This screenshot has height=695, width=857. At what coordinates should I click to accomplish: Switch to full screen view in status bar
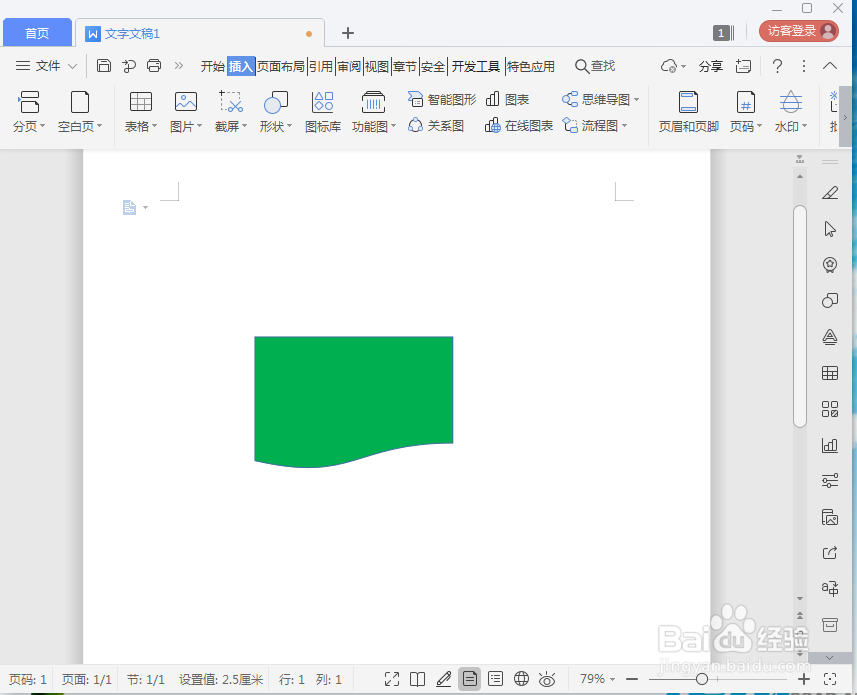[x=392, y=679]
